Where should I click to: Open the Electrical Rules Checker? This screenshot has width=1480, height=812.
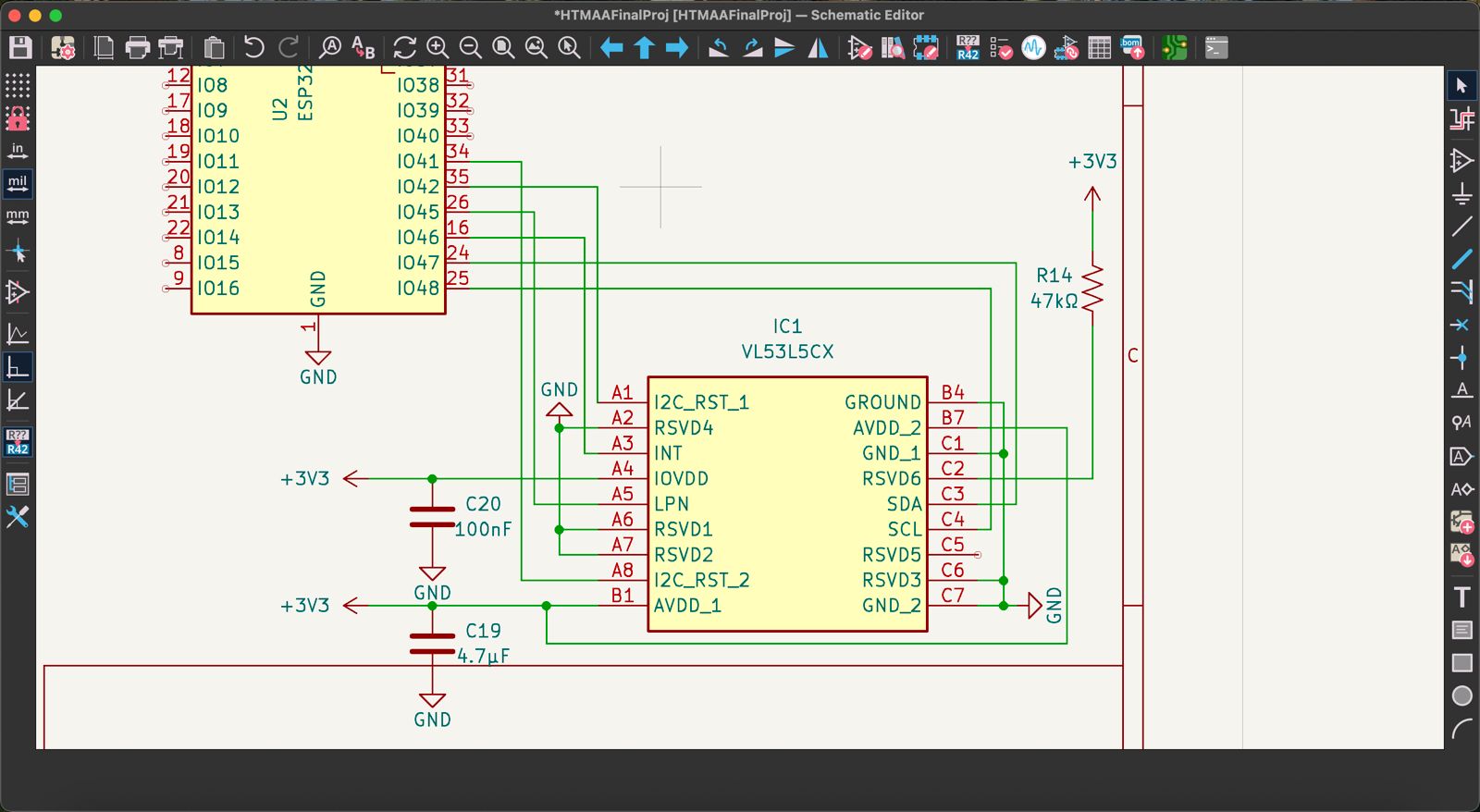pyautogui.click(x=1001, y=48)
